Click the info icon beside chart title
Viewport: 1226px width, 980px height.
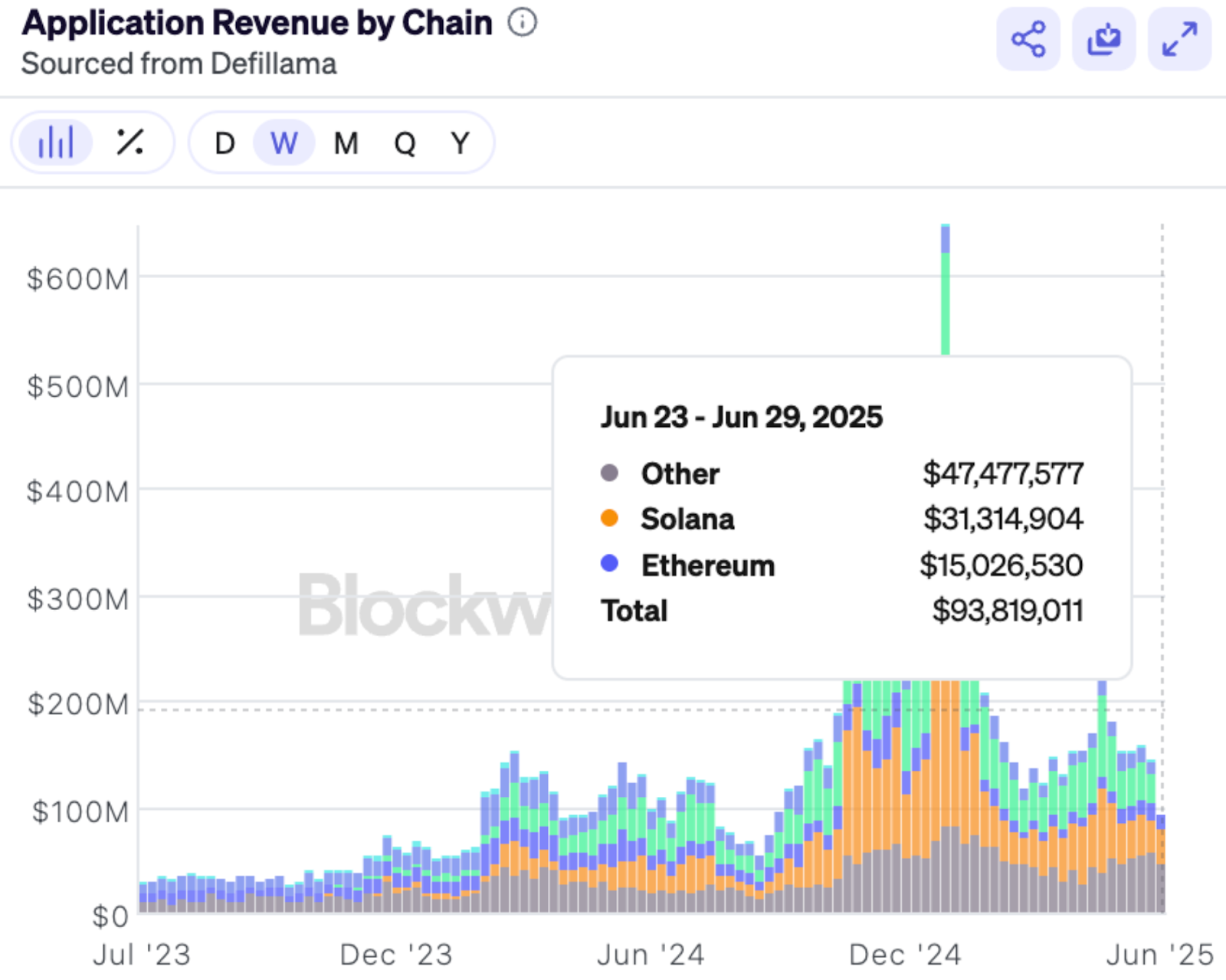coord(523,22)
